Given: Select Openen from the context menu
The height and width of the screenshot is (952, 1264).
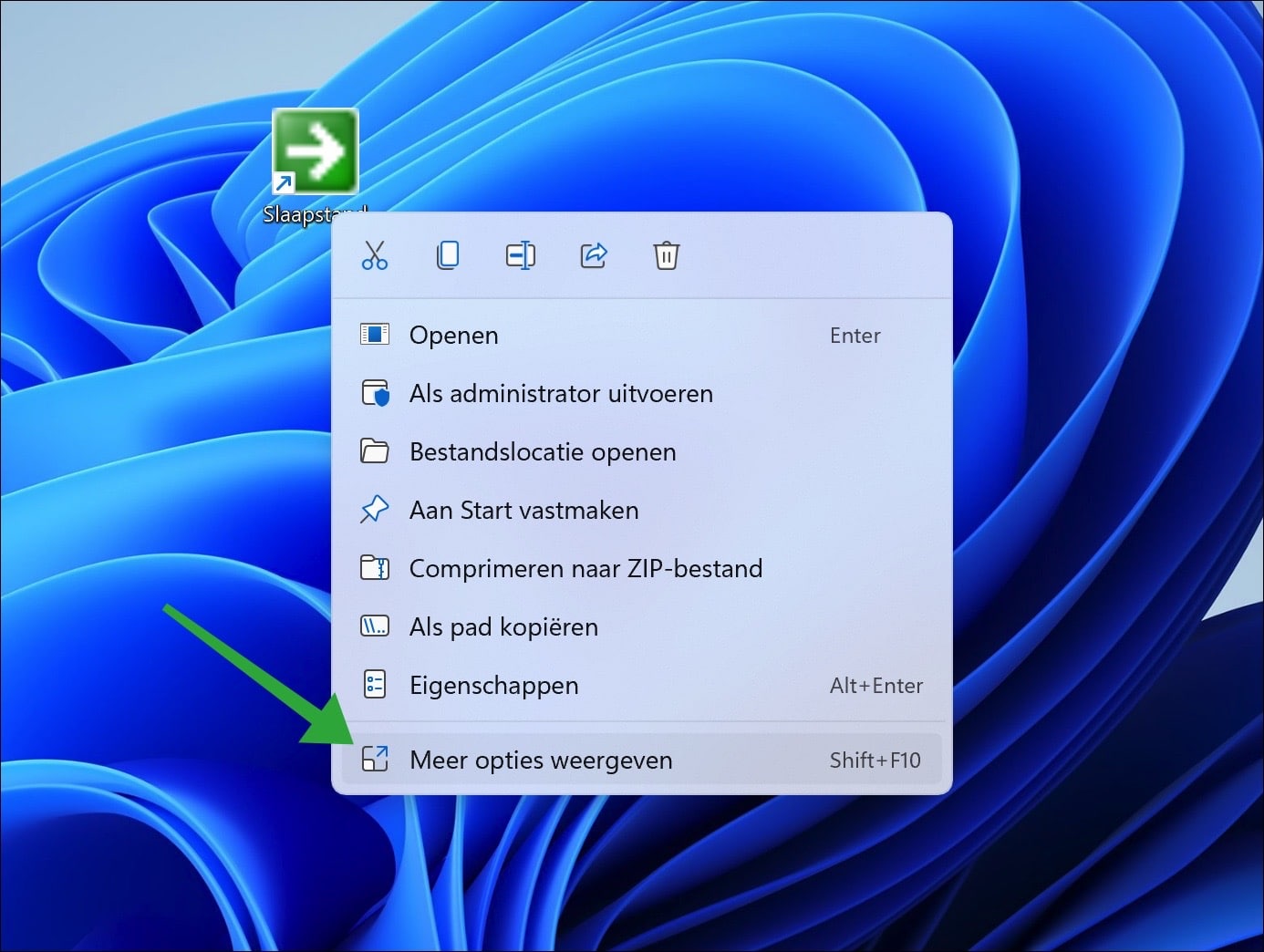Looking at the screenshot, I should pos(453,335).
